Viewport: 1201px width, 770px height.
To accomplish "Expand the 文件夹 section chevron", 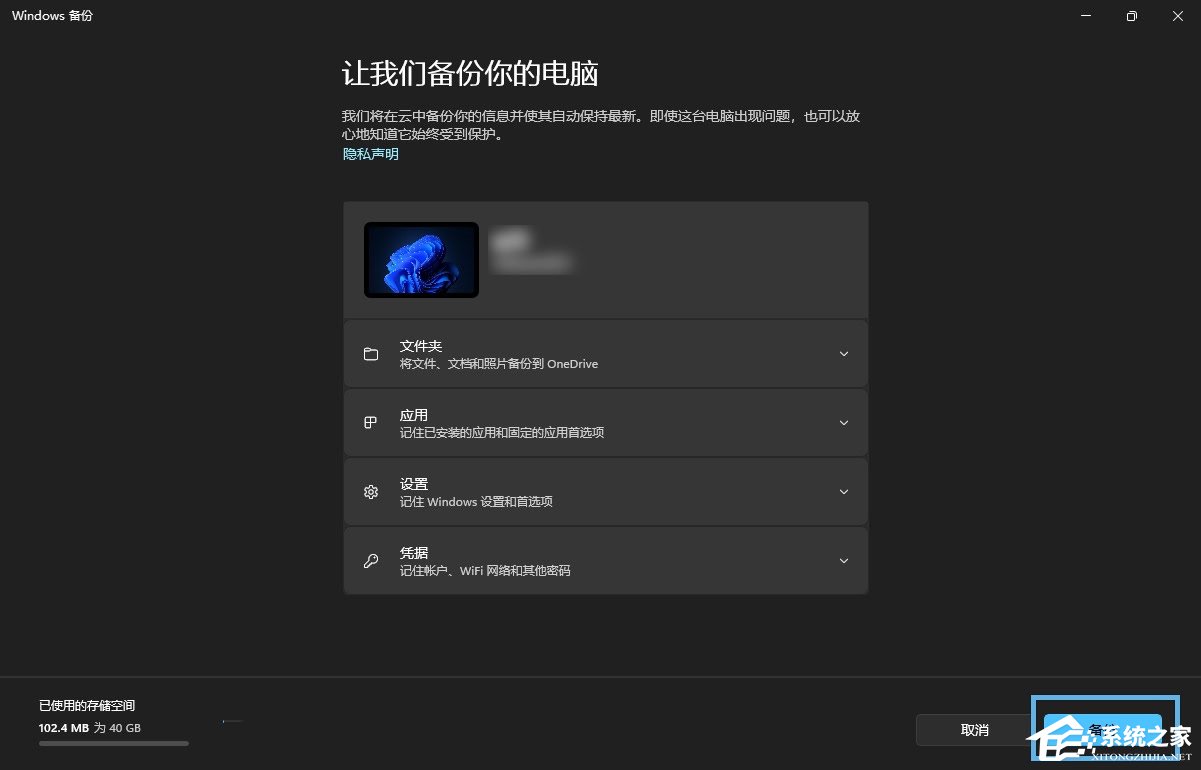I will pos(844,354).
